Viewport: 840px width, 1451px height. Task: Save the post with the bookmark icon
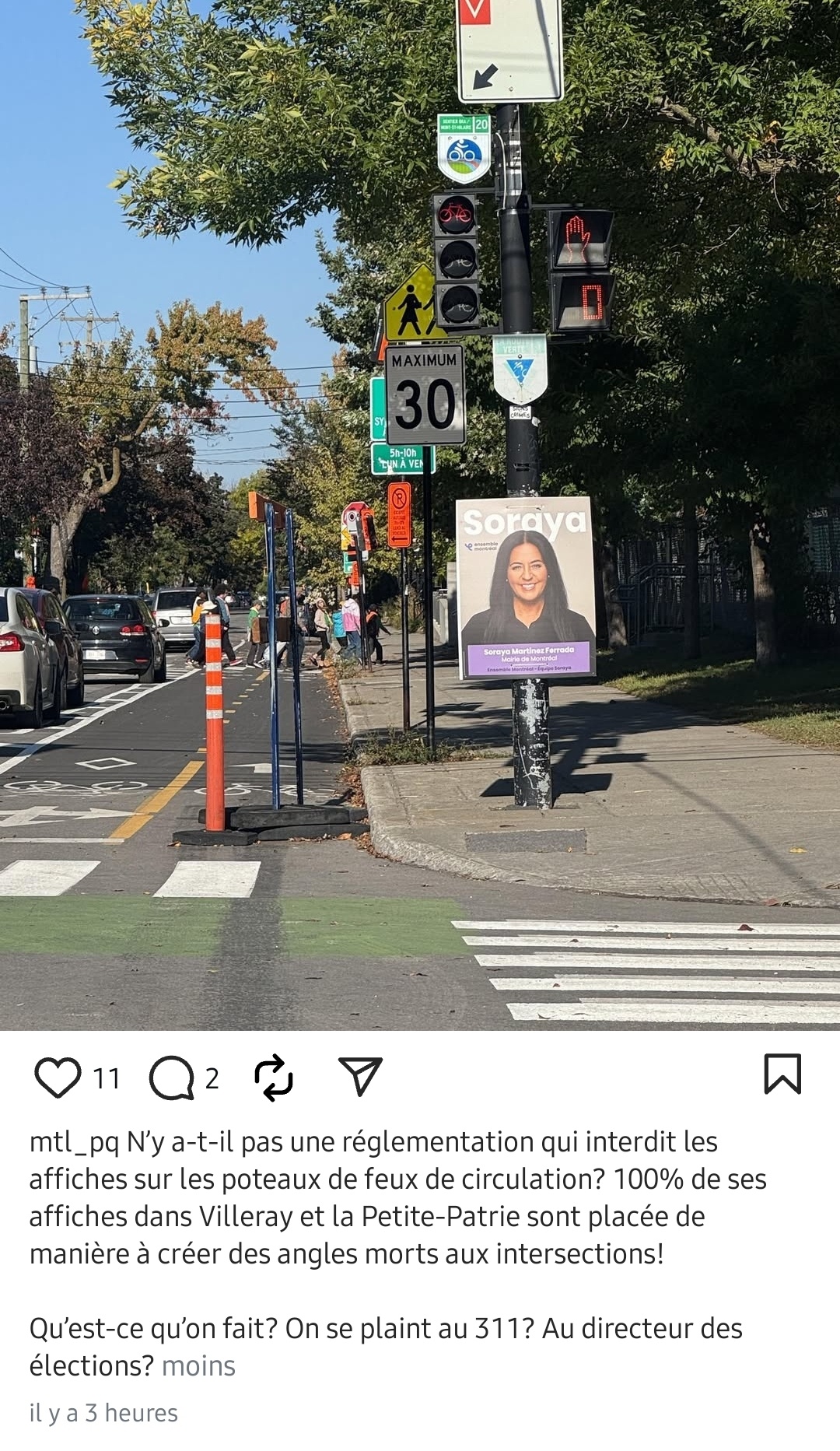(x=782, y=1074)
